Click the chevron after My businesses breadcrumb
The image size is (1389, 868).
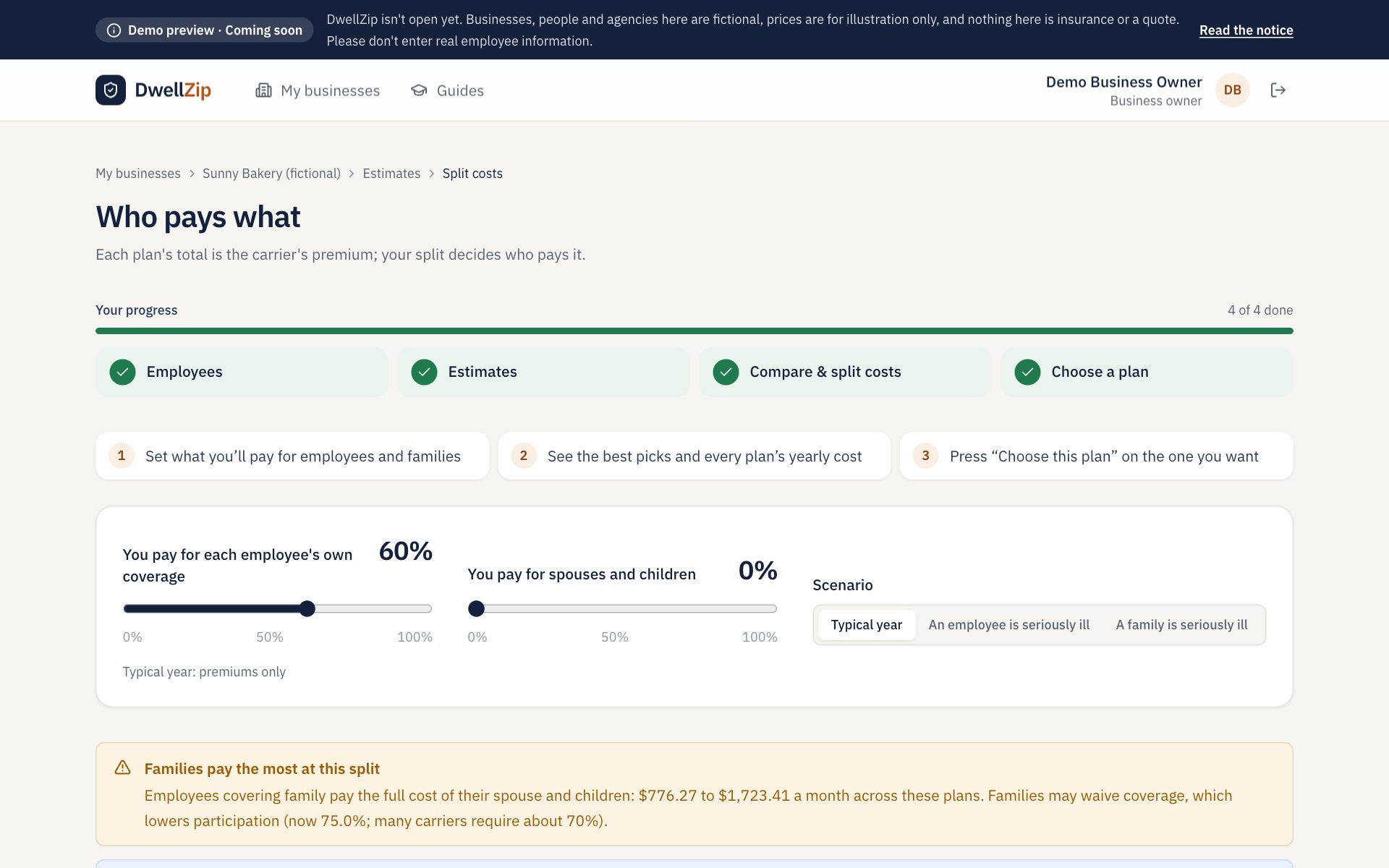[192, 174]
